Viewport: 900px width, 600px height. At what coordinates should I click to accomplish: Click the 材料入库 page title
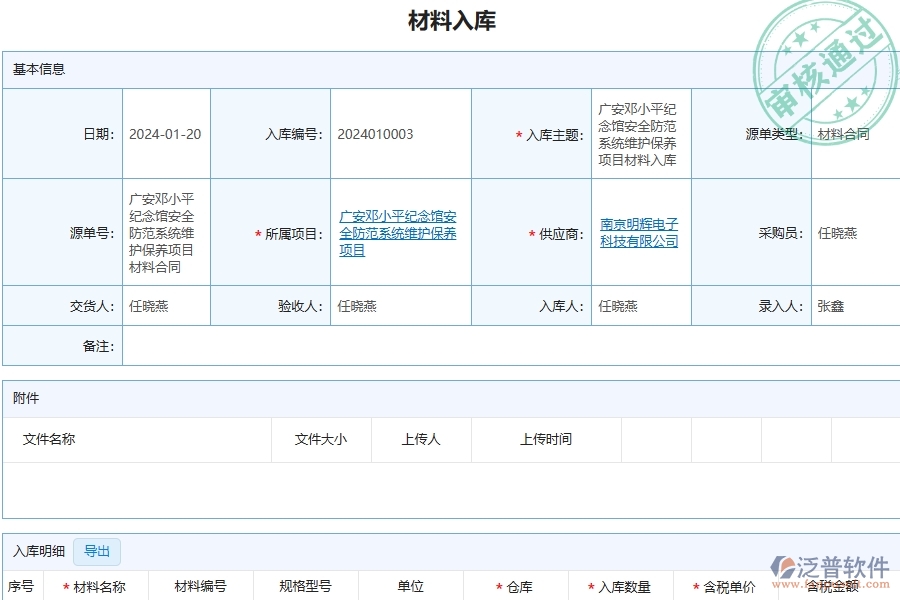449,21
